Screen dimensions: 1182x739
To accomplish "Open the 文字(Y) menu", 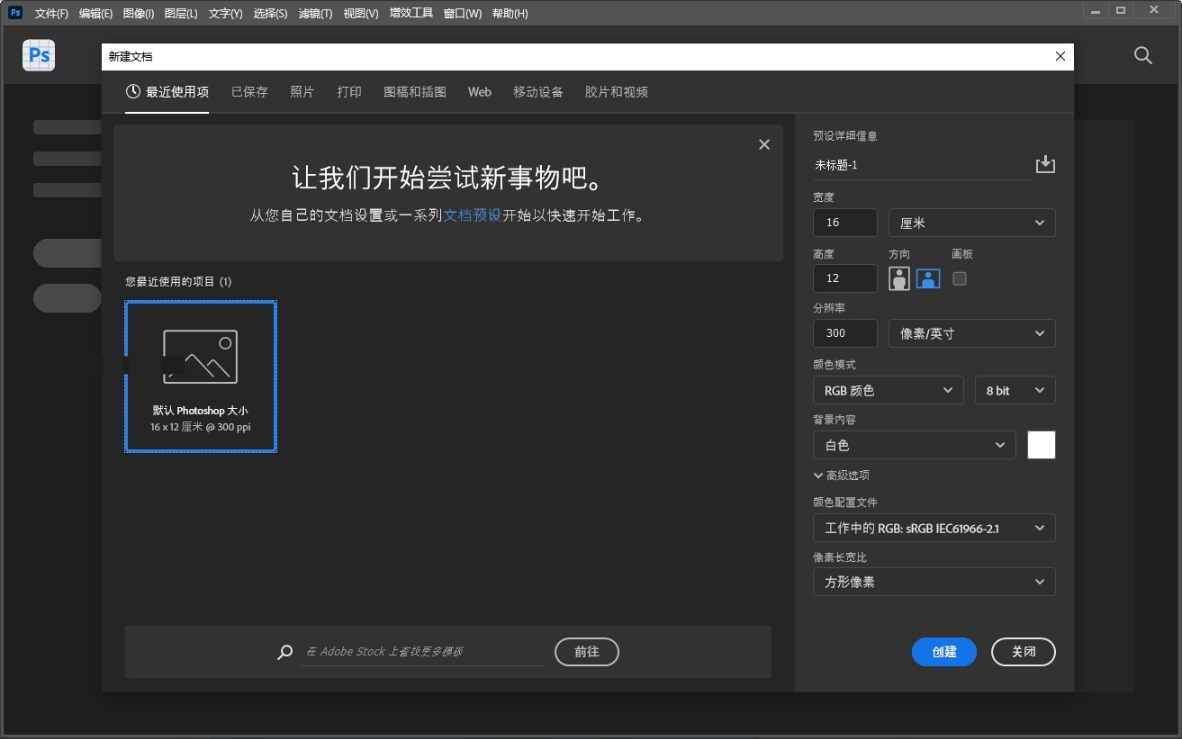I will (x=225, y=13).
